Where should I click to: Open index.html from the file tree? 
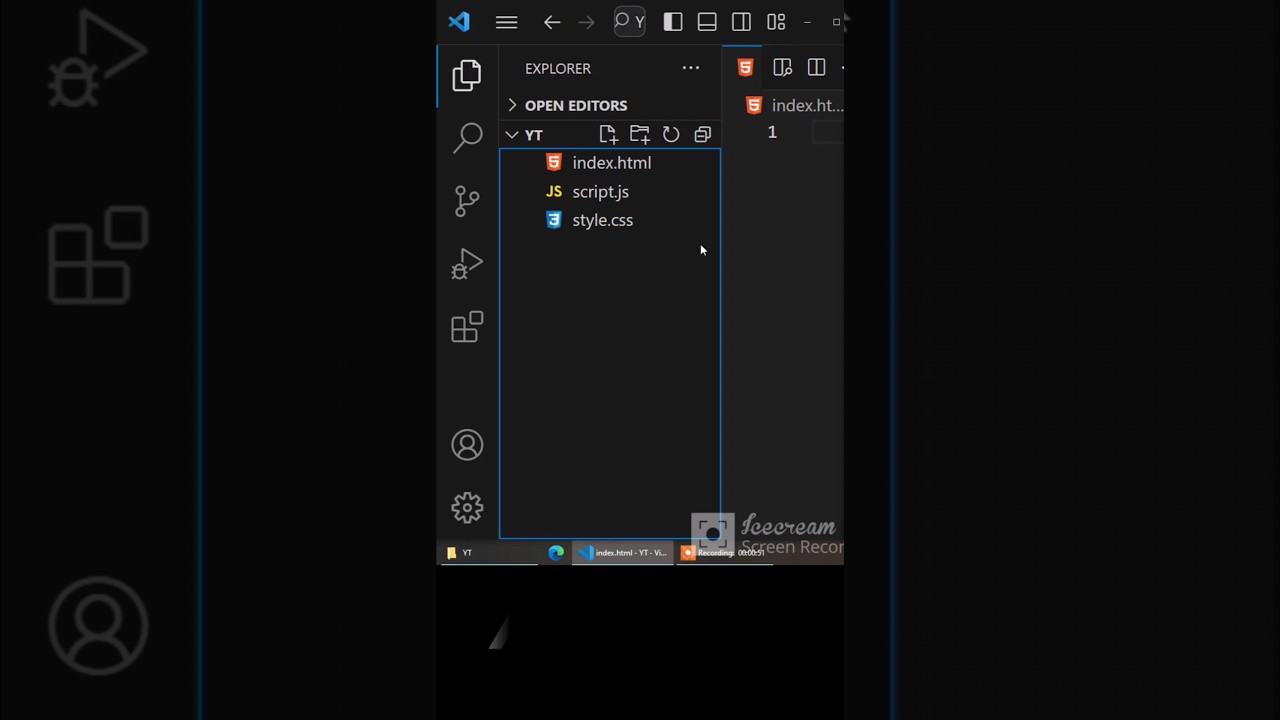pyautogui.click(x=610, y=163)
